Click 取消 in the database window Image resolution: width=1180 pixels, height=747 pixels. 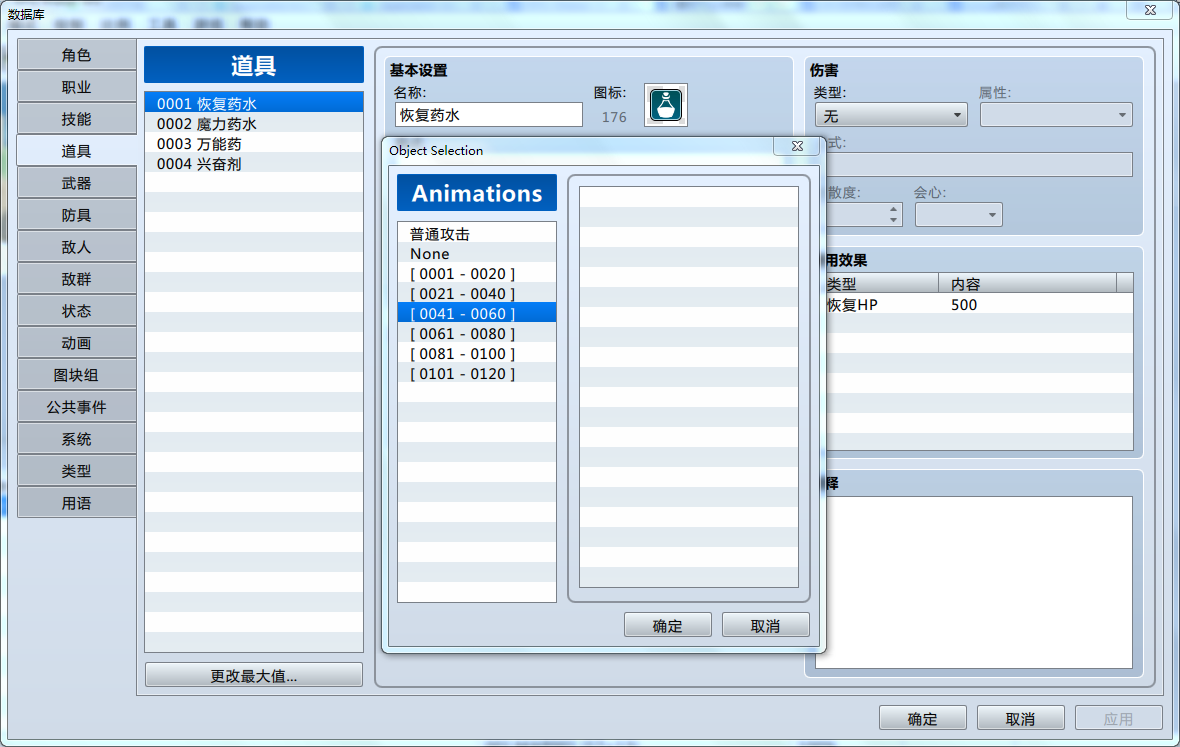click(1020, 718)
